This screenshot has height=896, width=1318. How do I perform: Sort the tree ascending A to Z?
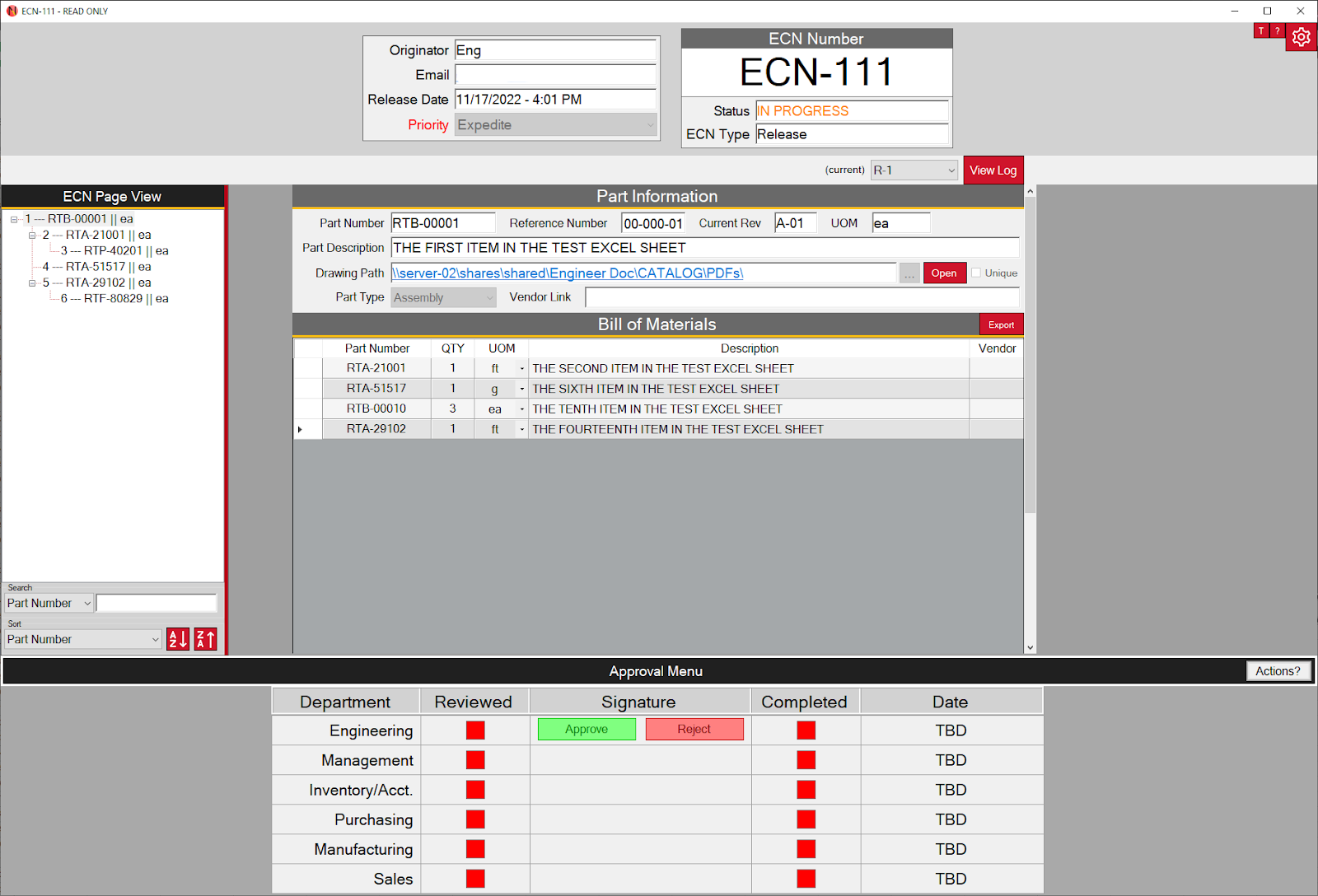[x=178, y=639]
